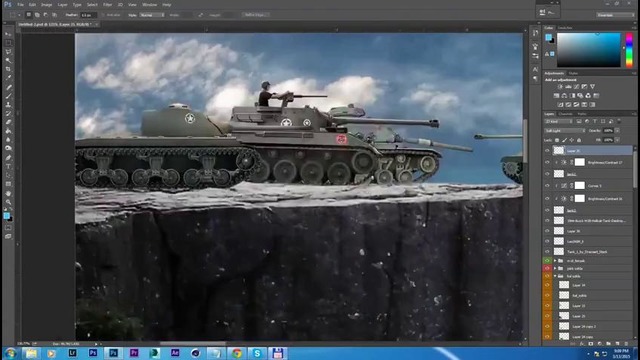Open the layer filter Kind dropdown
This screenshot has height=360, width=640.
click(559, 121)
